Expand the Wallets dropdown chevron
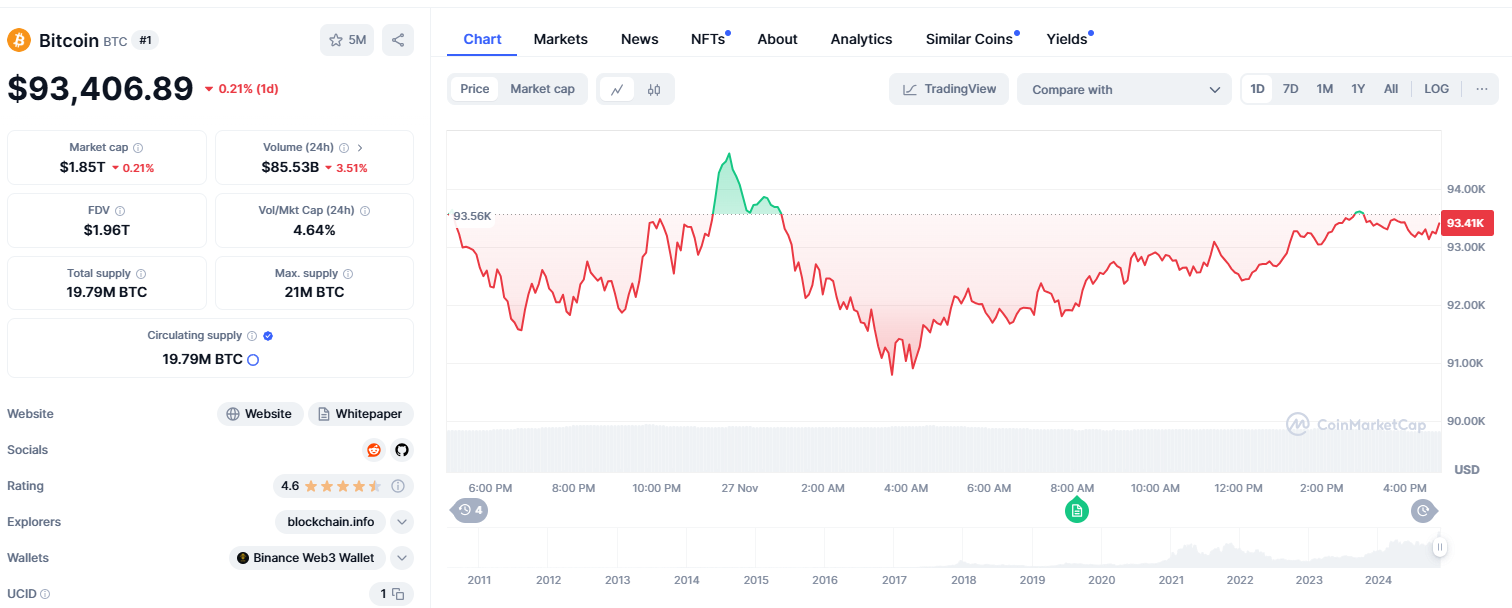This screenshot has width=1512, height=608. [x=402, y=558]
